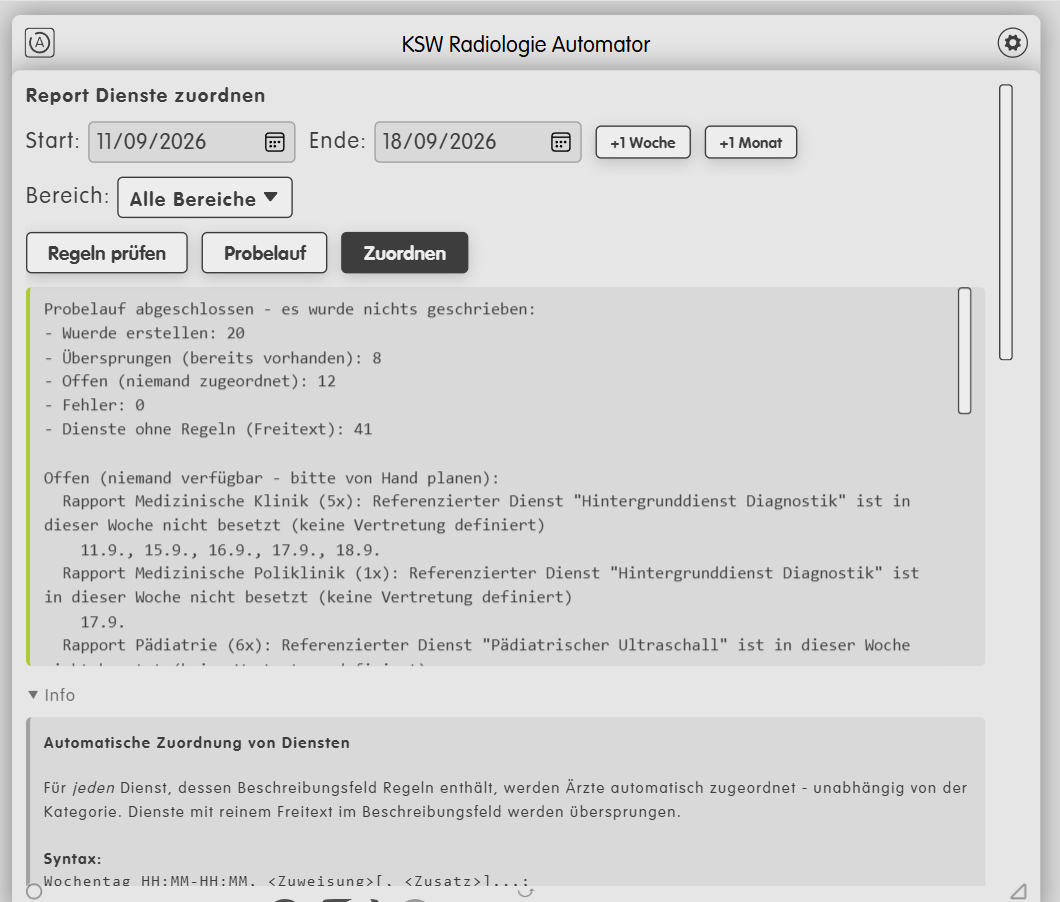
Task: Click the Regeln prüfen button
Action: tap(107, 254)
